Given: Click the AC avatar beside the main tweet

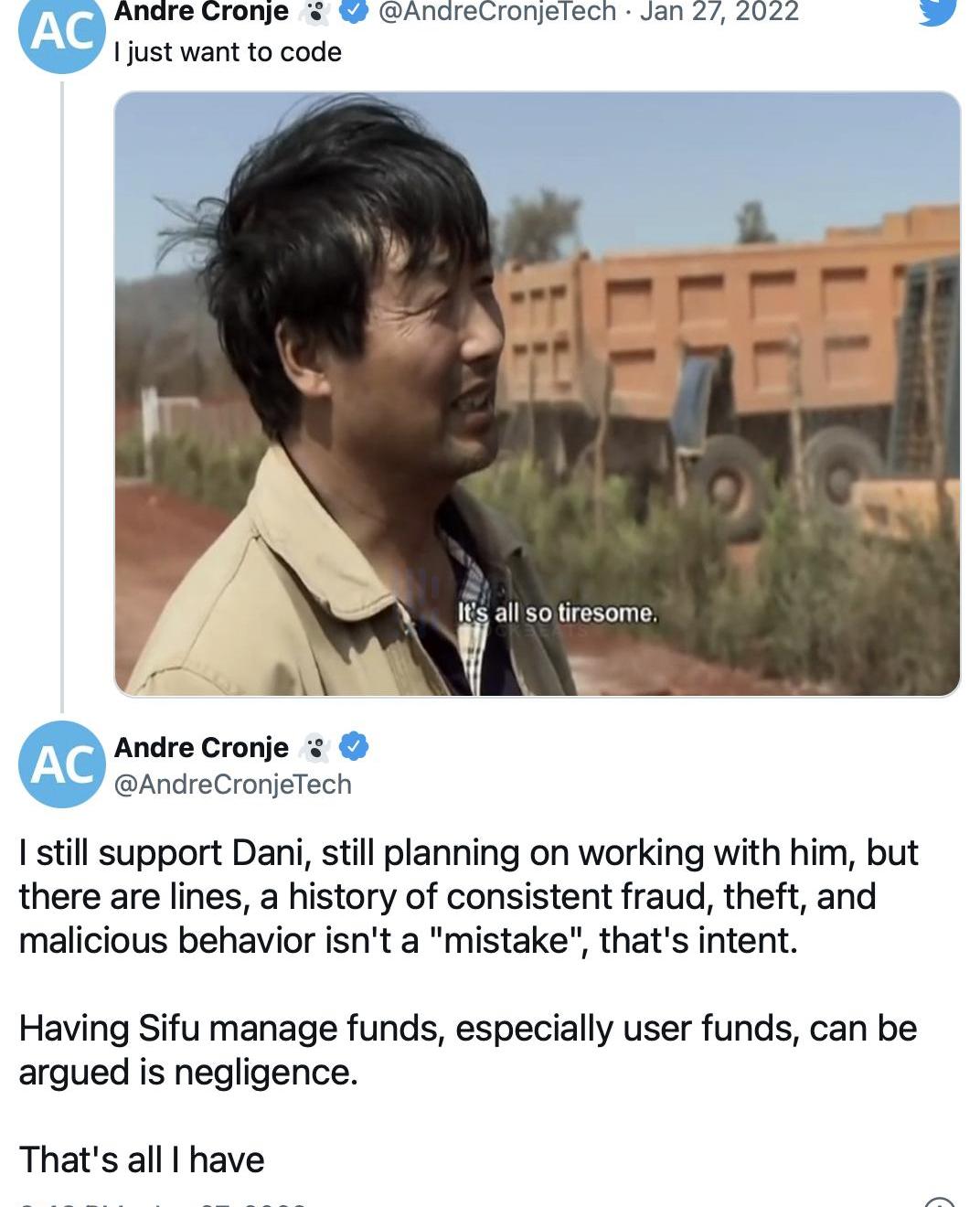Looking at the screenshot, I should click(61, 764).
